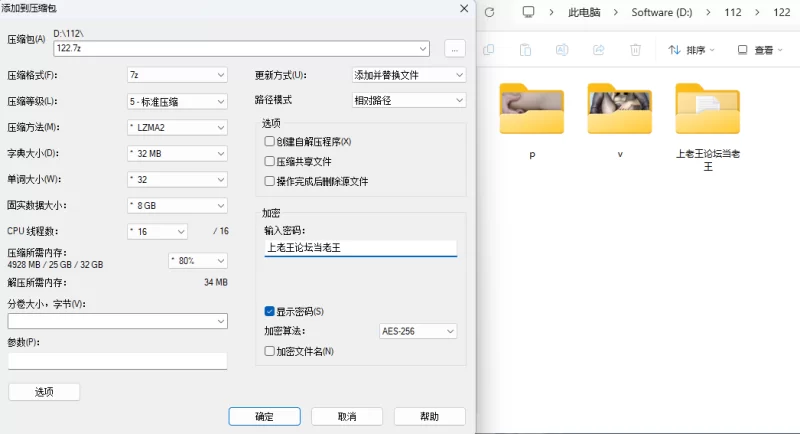Open the 压缩格式 7z dropdown
Screen dimensions: 800x434
(177, 75)
